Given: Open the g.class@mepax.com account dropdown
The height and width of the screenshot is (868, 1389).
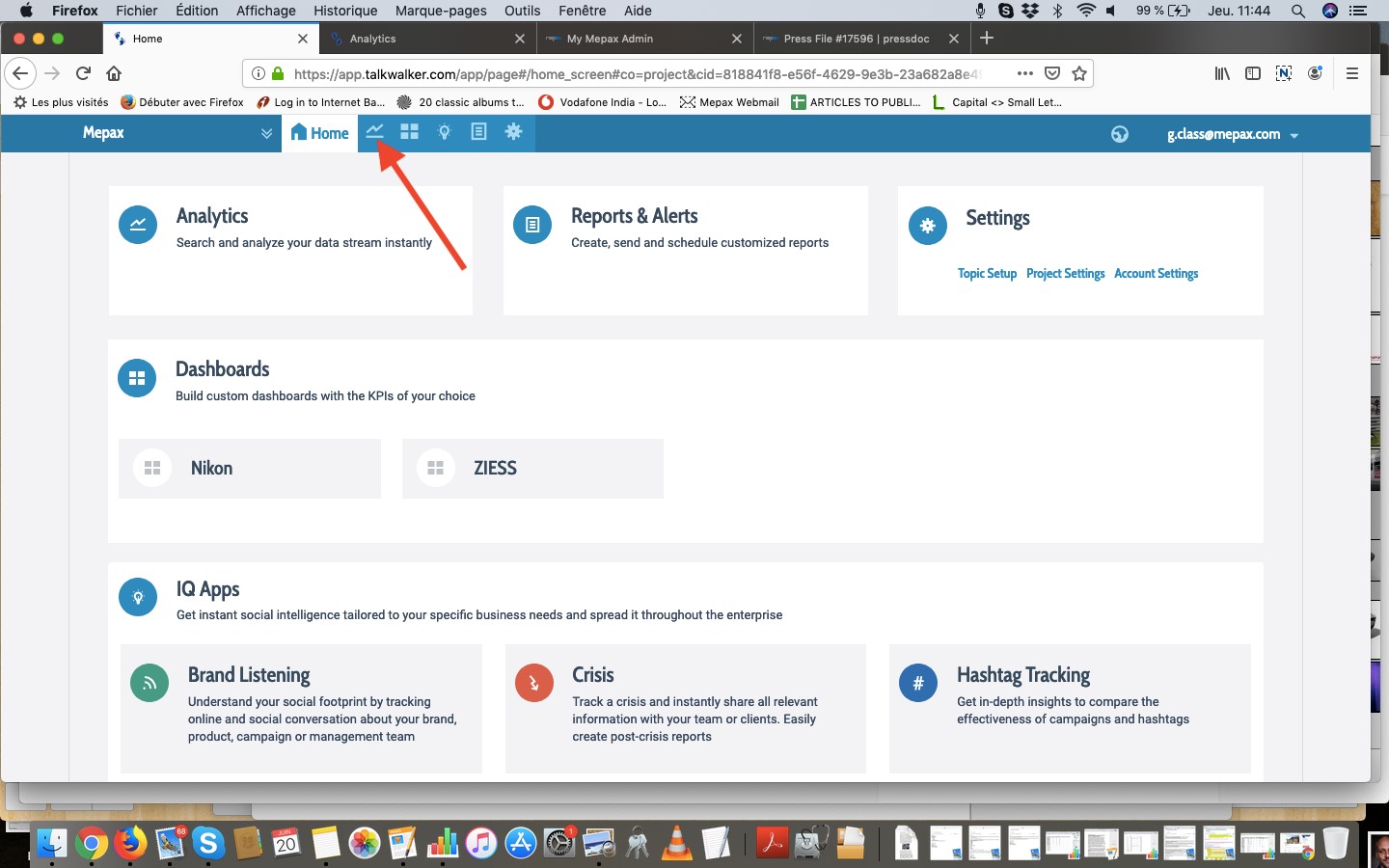Looking at the screenshot, I should pyautogui.click(x=1232, y=134).
